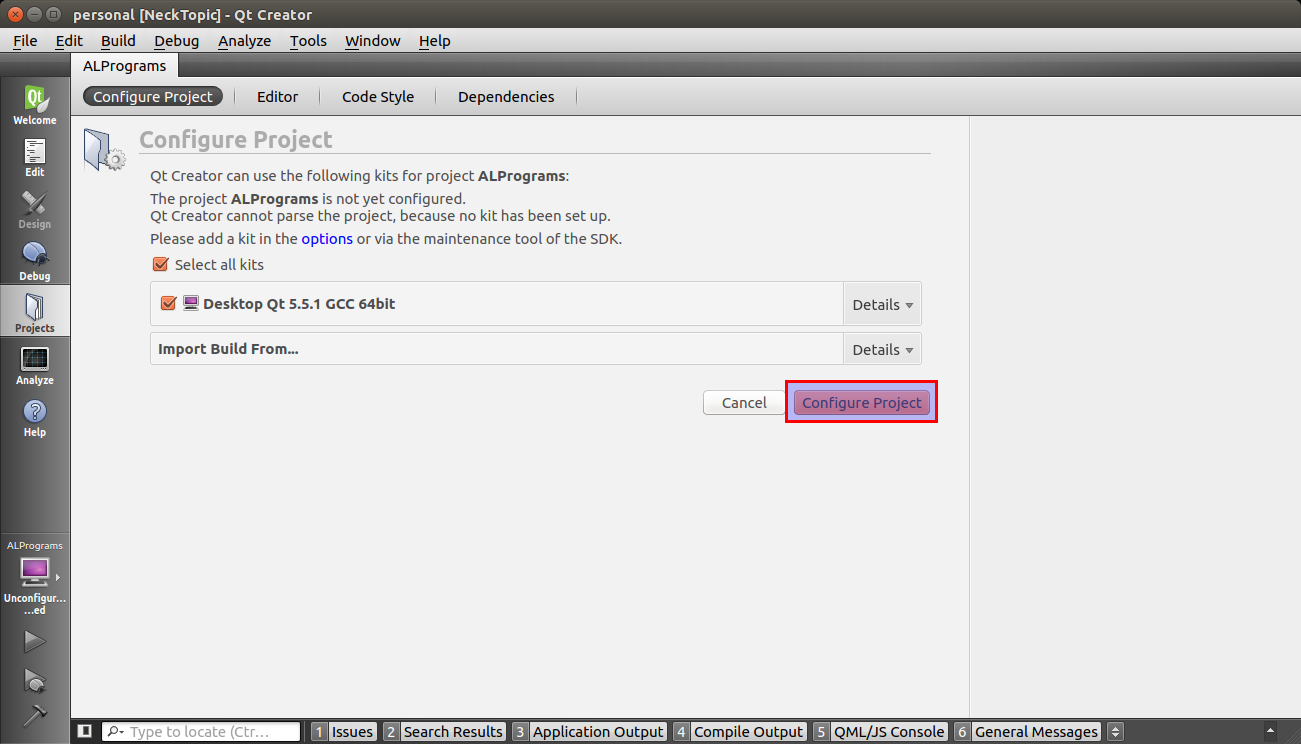Start debugging with the bug-play icon
Image resolution: width=1301 pixels, height=744 pixels.
[35, 680]
